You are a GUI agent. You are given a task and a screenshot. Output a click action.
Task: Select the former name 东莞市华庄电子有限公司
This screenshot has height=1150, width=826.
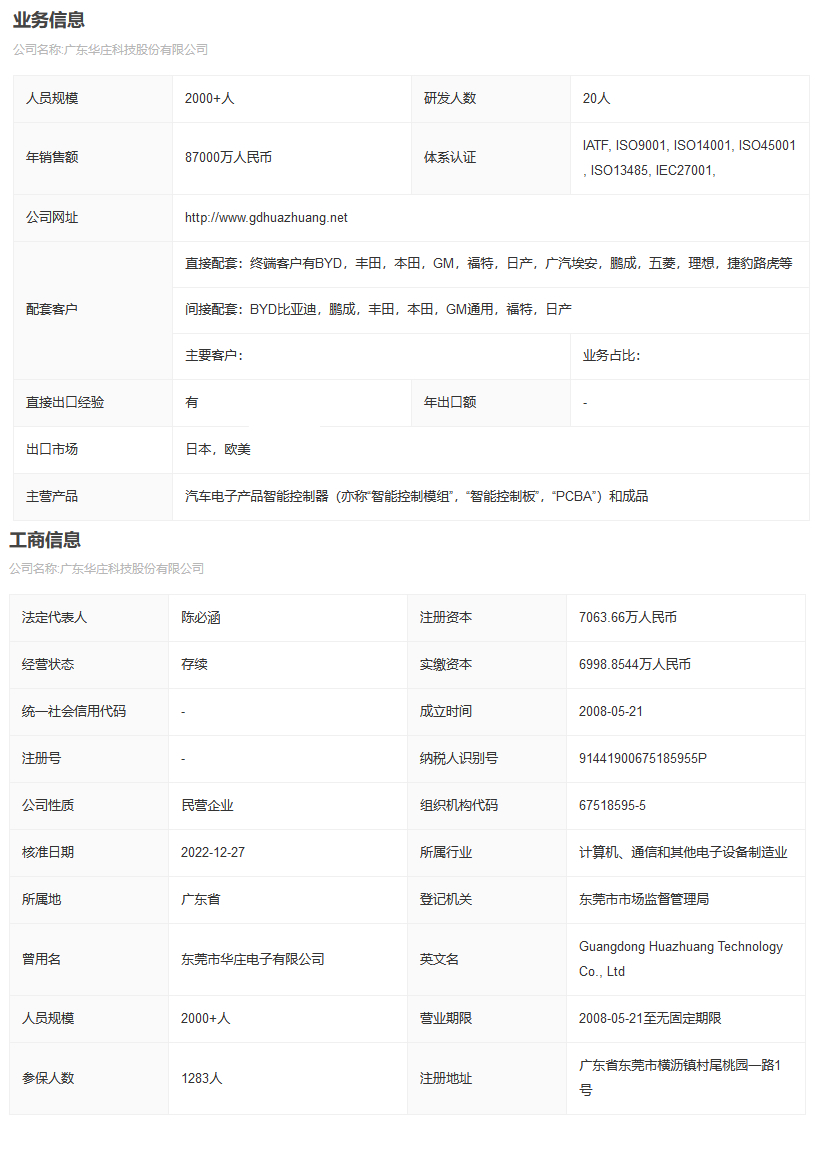(253, 959)
